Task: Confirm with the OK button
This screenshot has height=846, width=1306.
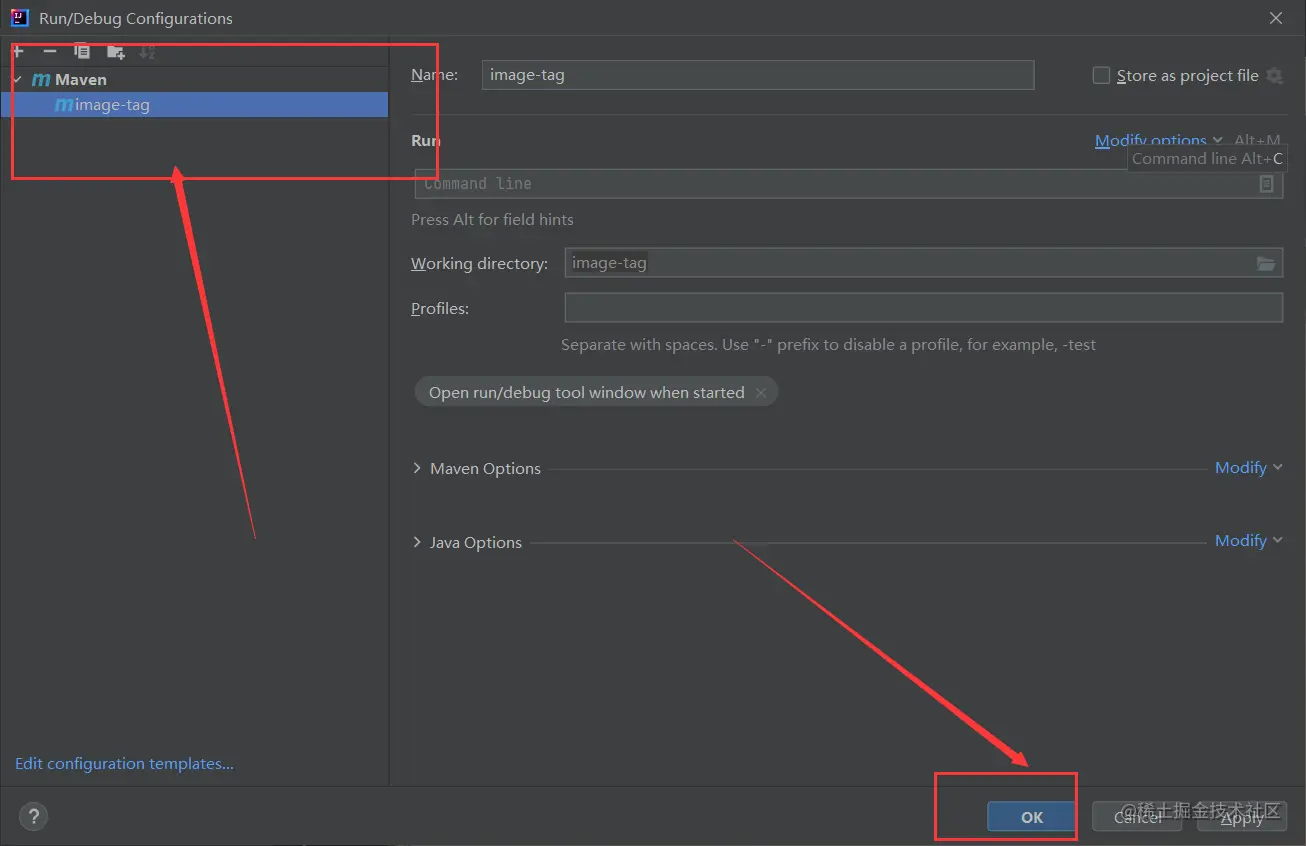Action: [1032, 817]
